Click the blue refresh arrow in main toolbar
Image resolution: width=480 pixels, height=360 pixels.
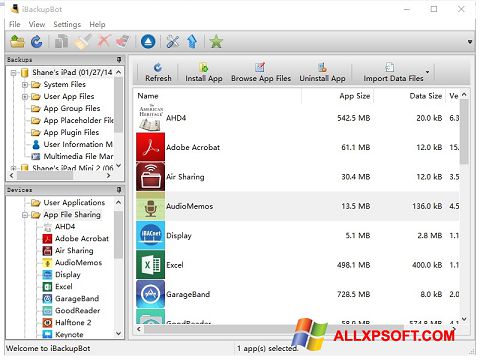point(37,42)
